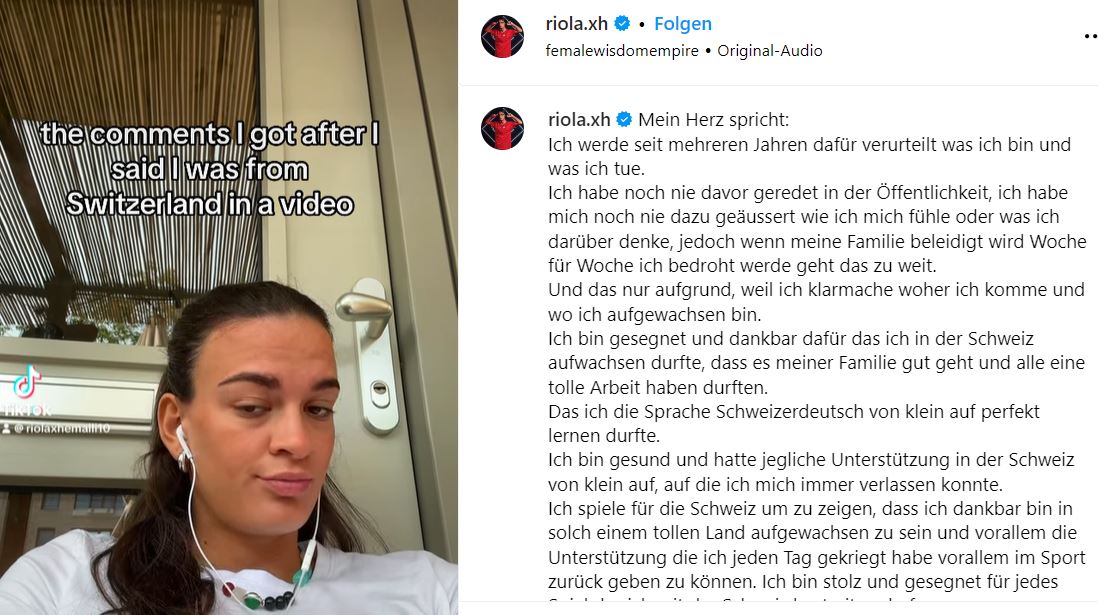Click the caption line 'tolle Arbeit haben durften.'

tap(658, 387)
